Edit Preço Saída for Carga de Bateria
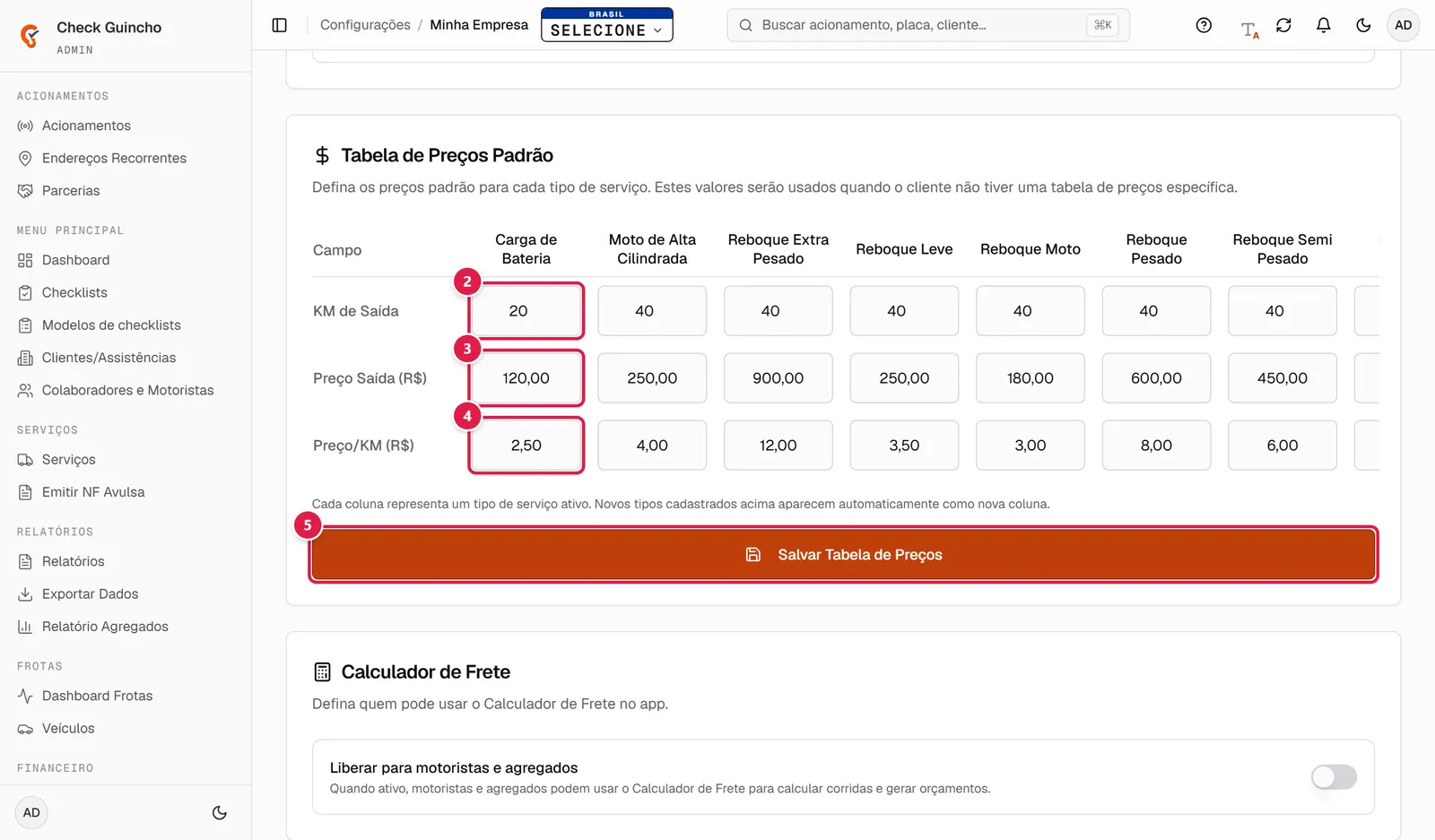Viewport: 1435px width, 840px height. pyautogui.click(x=526, y=378)
